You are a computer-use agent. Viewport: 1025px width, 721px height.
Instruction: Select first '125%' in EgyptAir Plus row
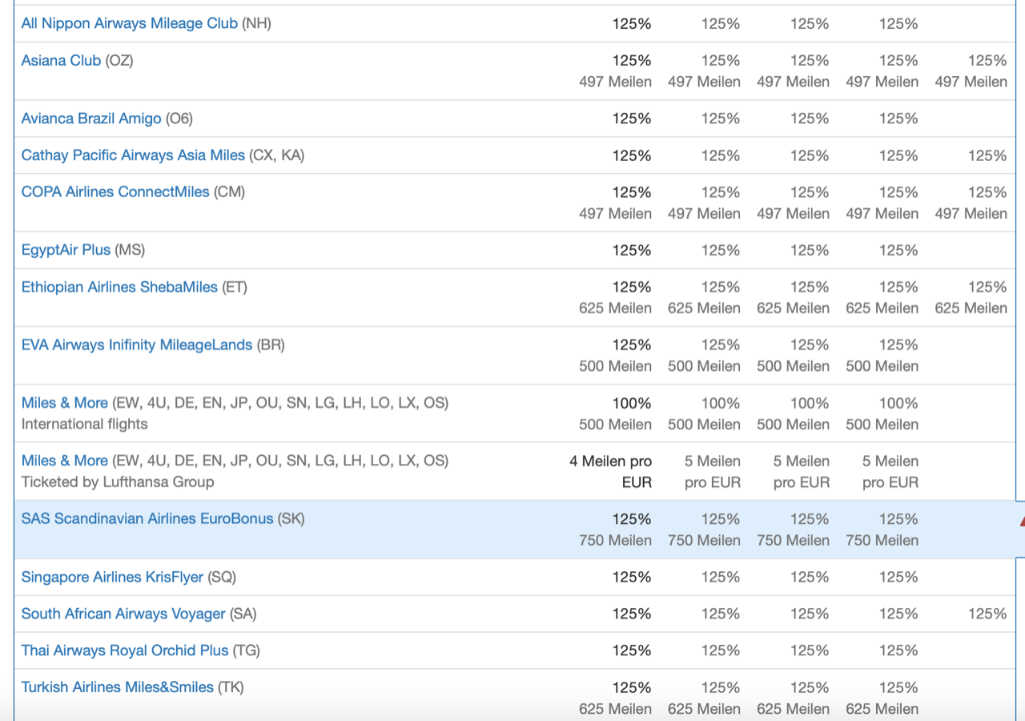click(631, 250)
